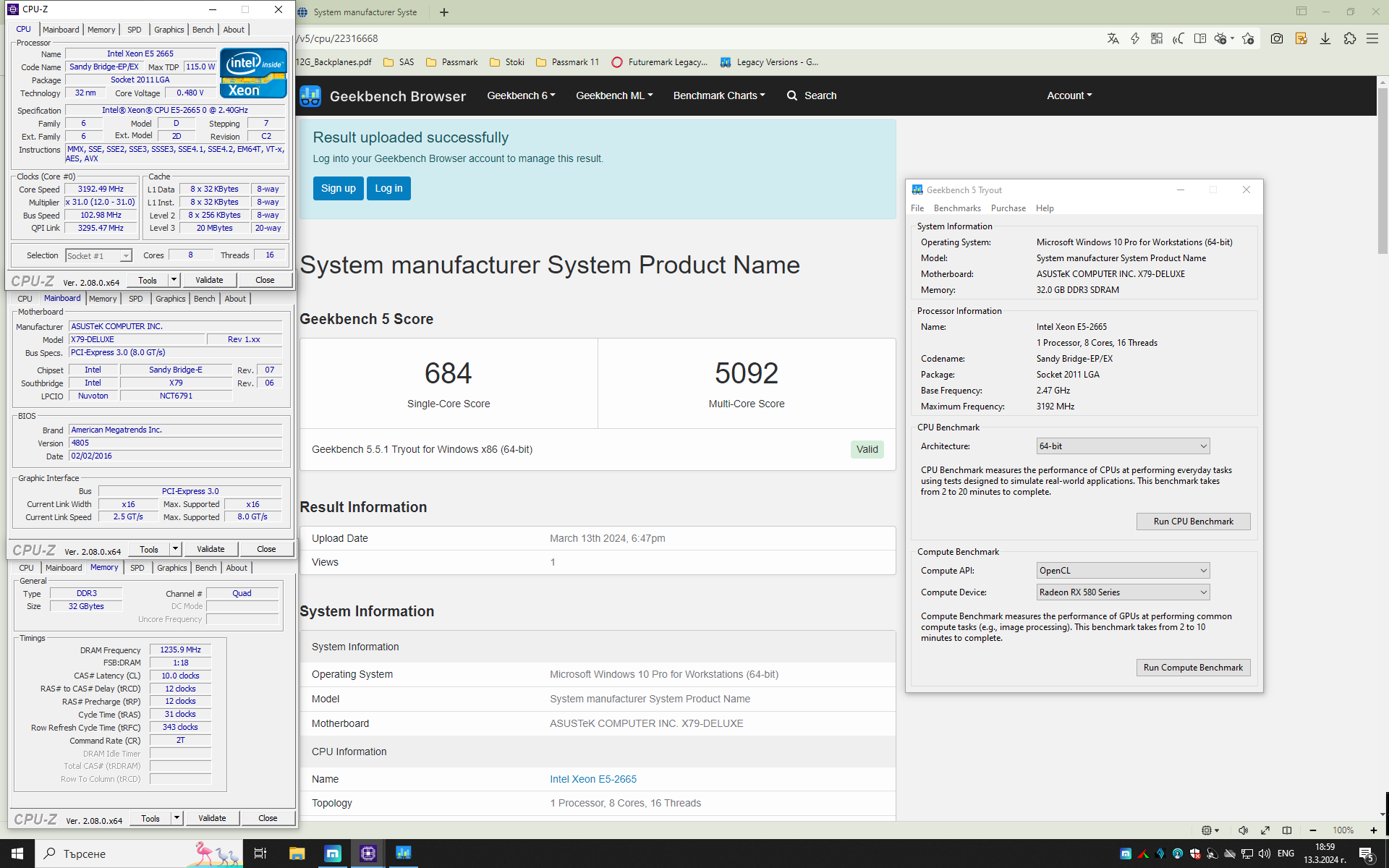
Task: Open the Futuremark Legacy bookmark
Action: 660,62
